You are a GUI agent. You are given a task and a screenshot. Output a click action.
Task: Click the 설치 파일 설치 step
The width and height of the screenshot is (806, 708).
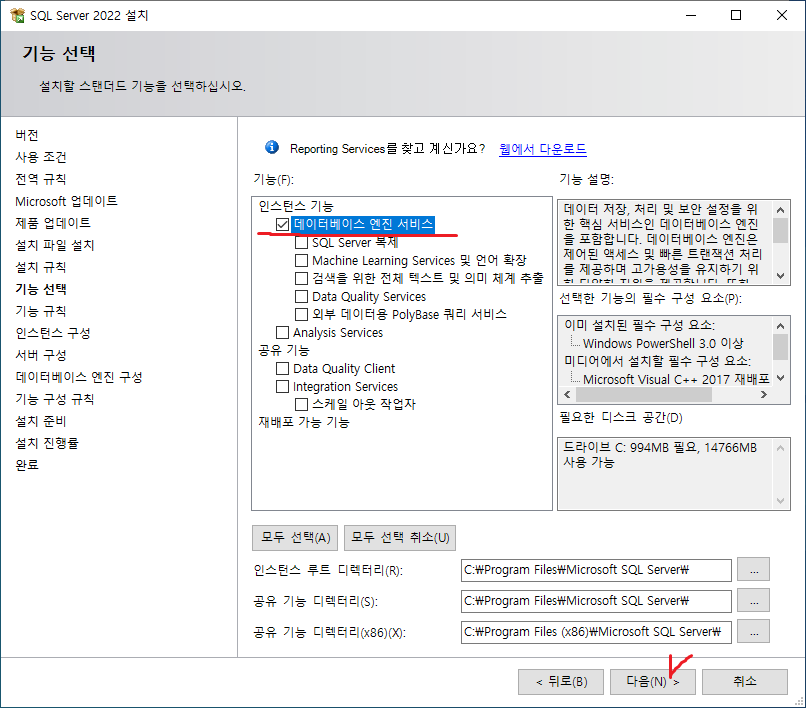pos(54,245)
